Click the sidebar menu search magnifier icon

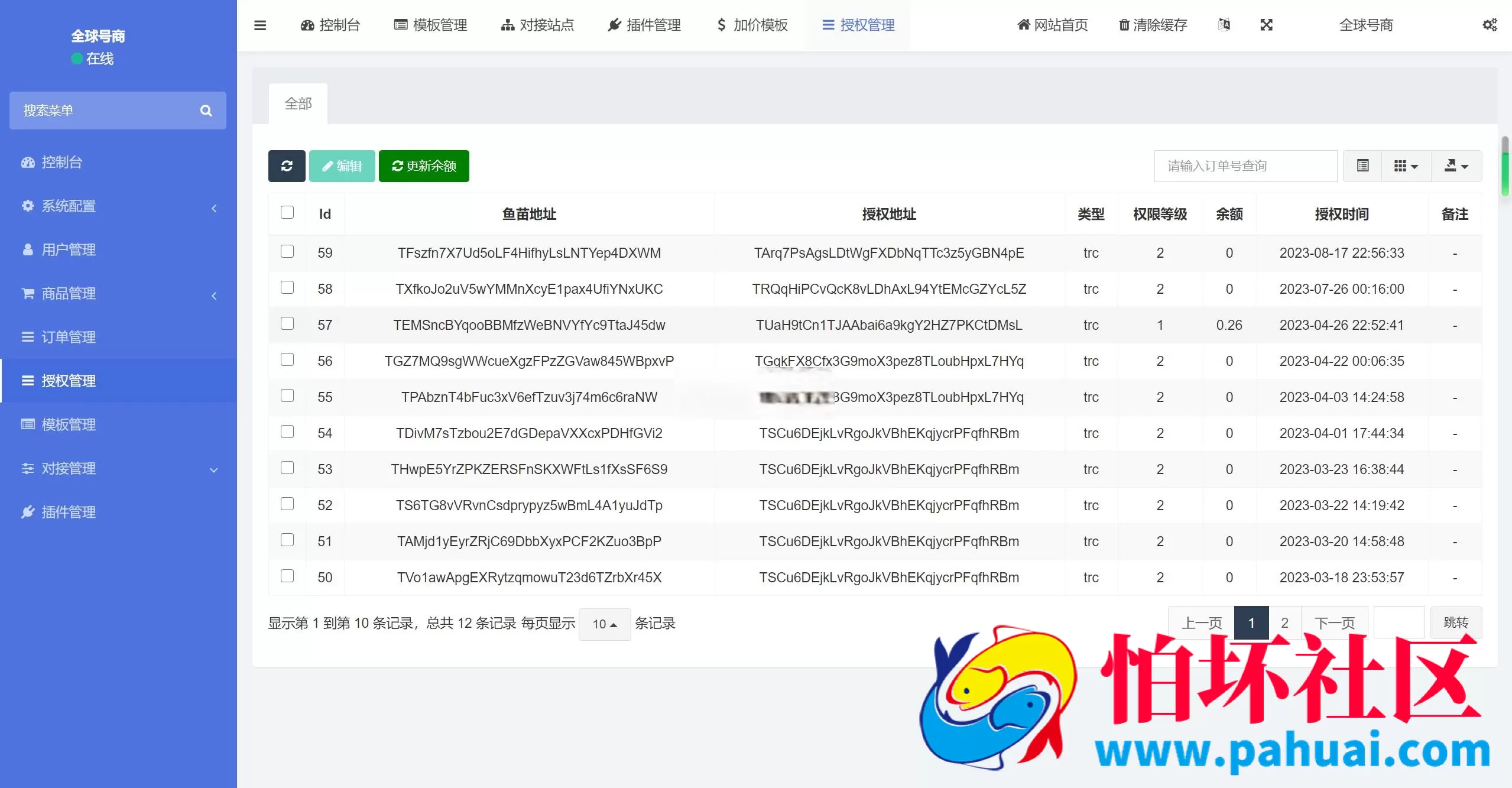coord(206,111)
